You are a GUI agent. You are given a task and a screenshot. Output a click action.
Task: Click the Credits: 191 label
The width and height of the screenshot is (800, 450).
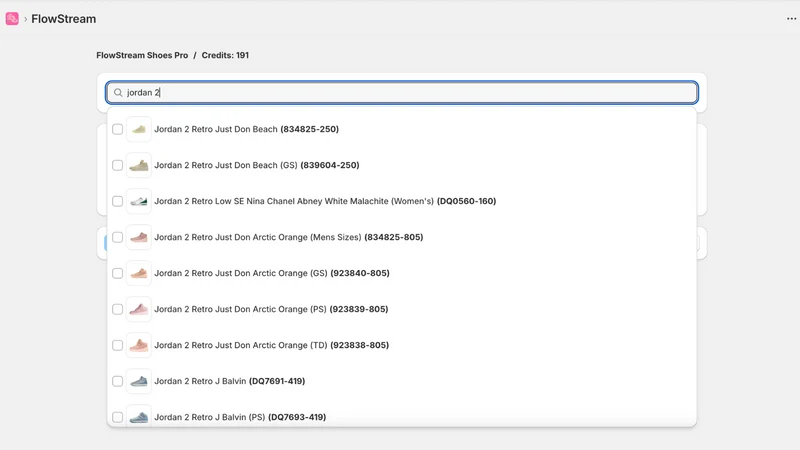[225, 55]
